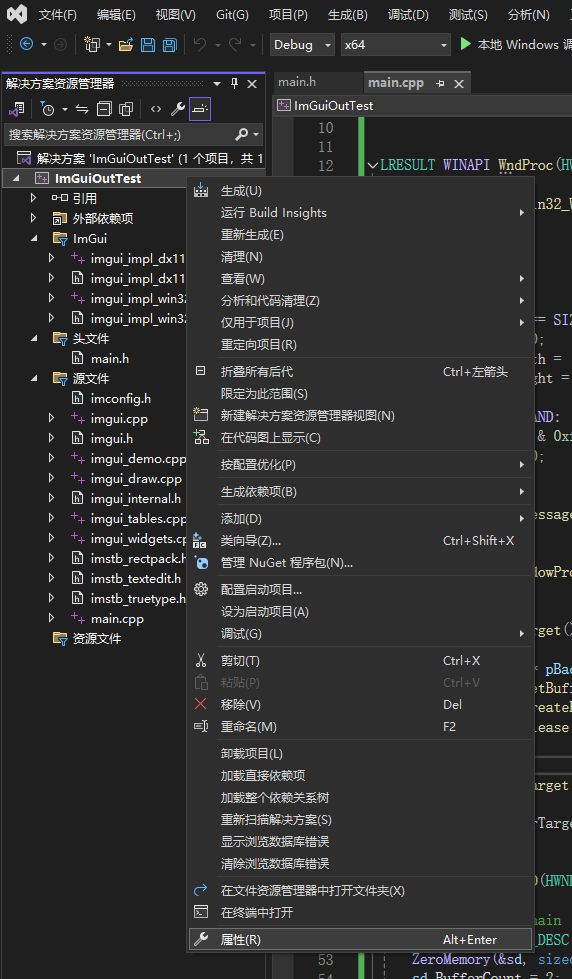Toggle pin on main.cpp tab
The height and width of the screenshot is (979, 572).
(x=440, y=83)
